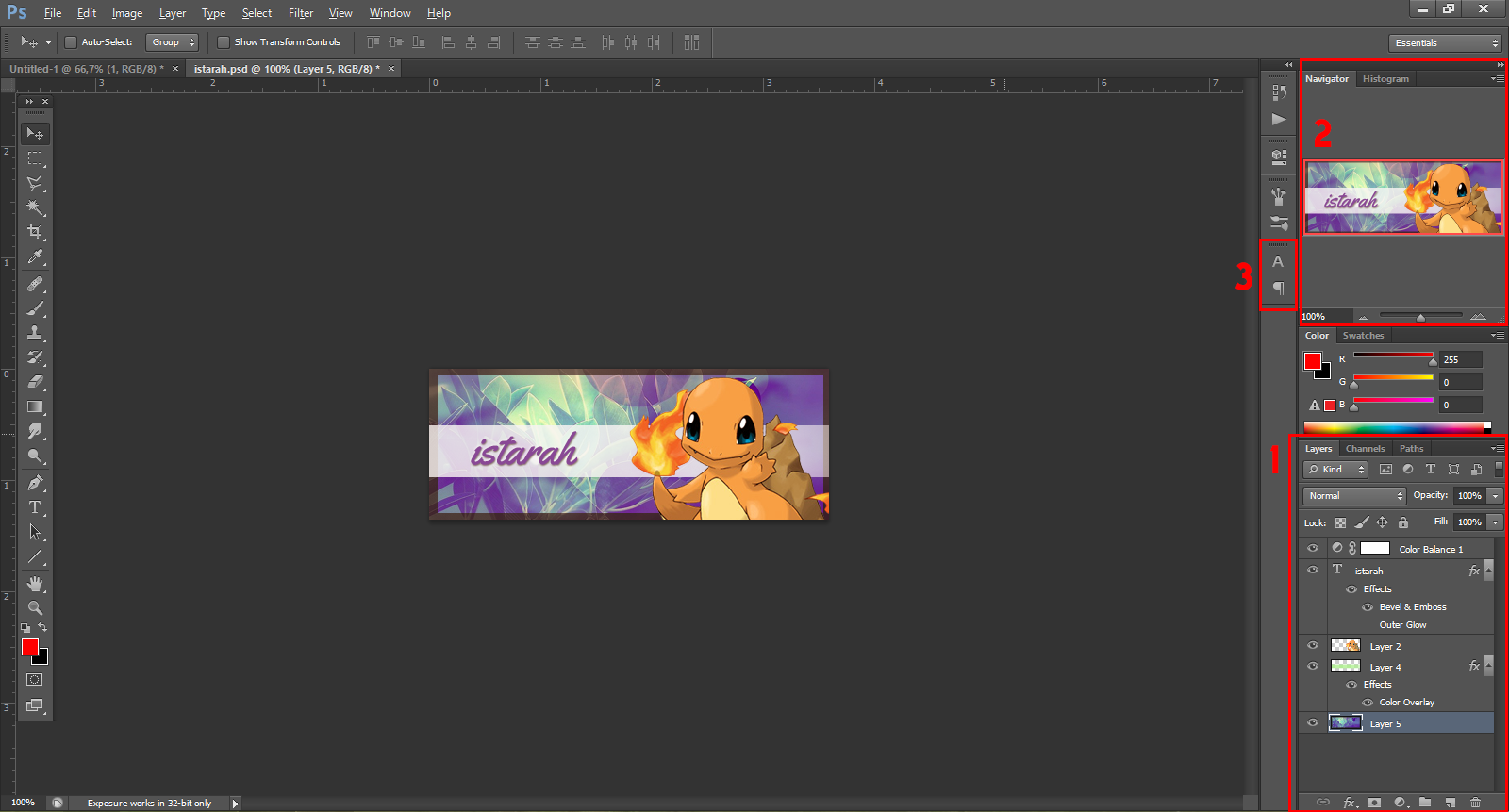Delete layer with trash icon
Screen dimensions: 1509x812
point(1476,803)
